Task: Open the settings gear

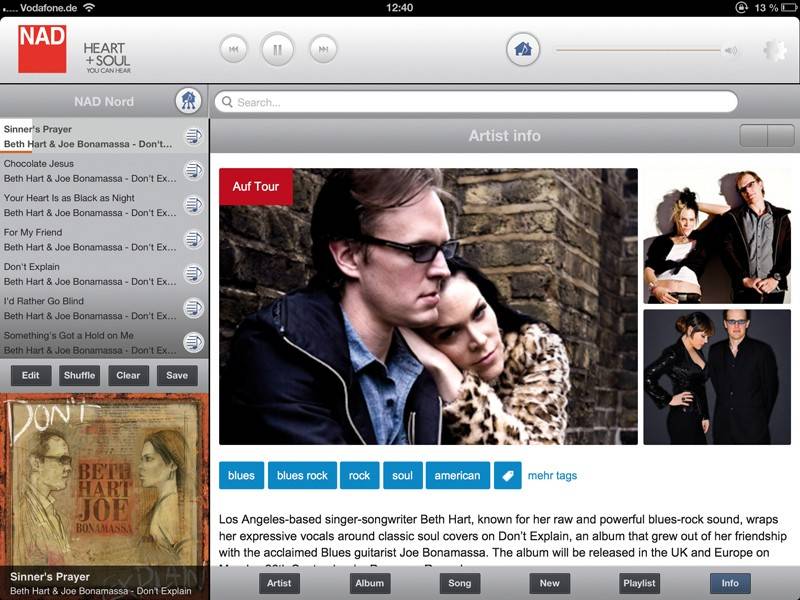Action: (x=775, y=51)
